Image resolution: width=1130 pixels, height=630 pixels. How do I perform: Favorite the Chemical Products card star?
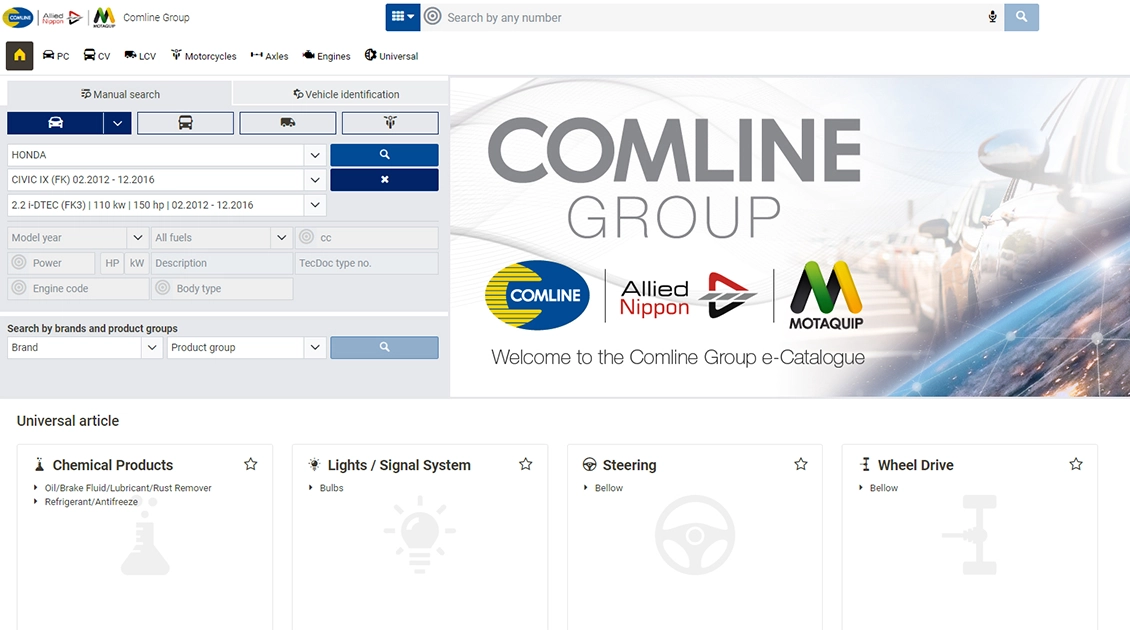coord(250,464)
